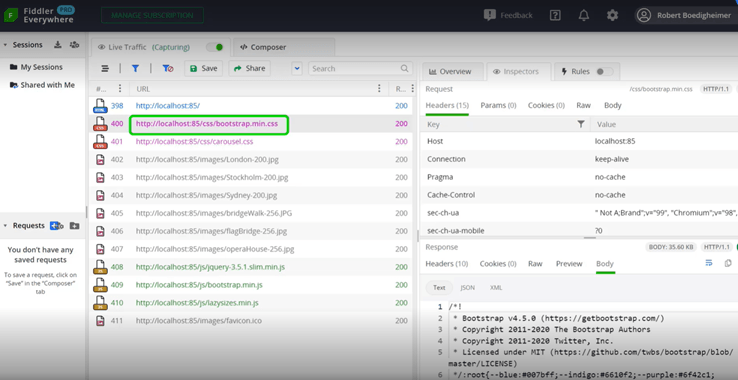Toggle word wrap icon in response body

pyautogui.click(x=709, y=263)
